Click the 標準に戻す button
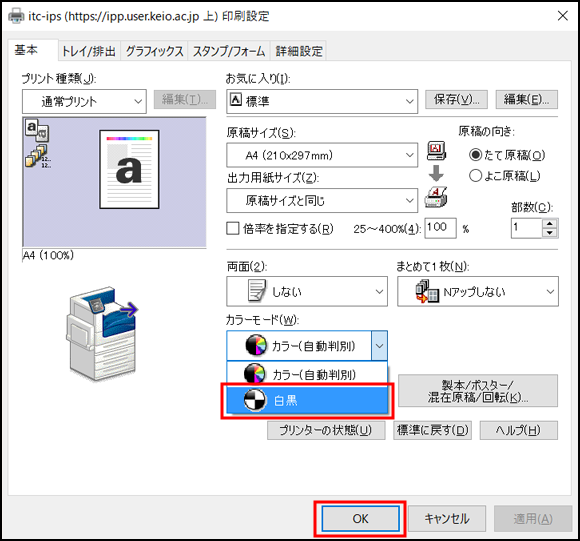The width and height of the screenshot is (580, 541). point(432,430)
